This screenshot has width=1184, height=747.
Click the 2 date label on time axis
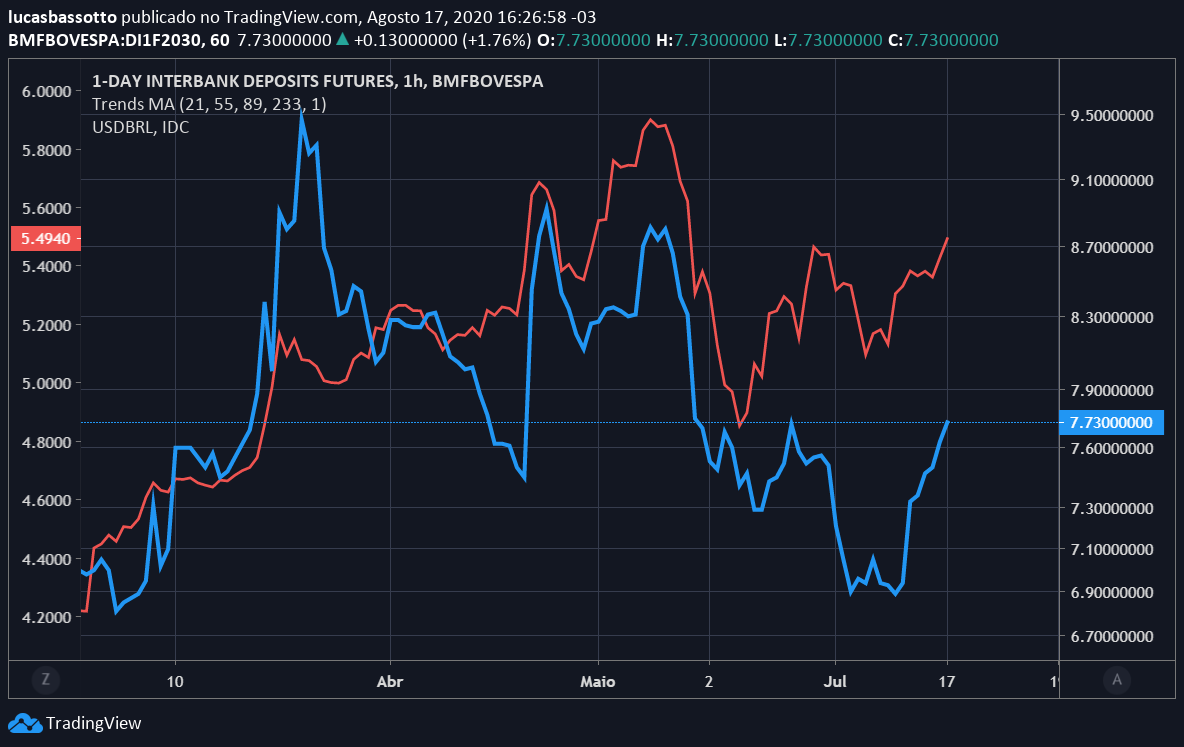(x=708, y=681)
